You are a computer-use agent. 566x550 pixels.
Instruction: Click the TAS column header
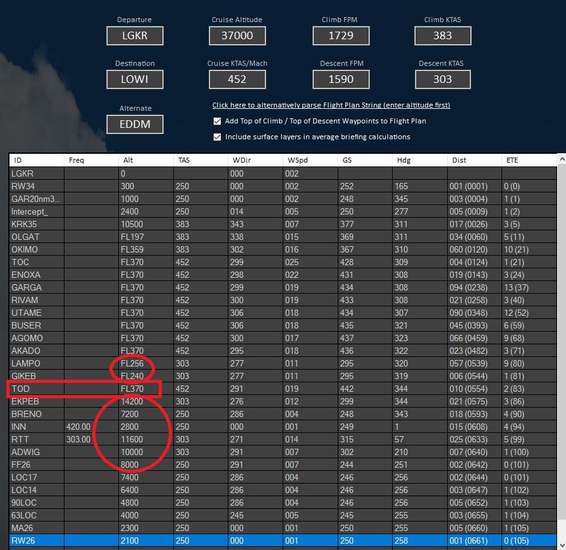201,160
